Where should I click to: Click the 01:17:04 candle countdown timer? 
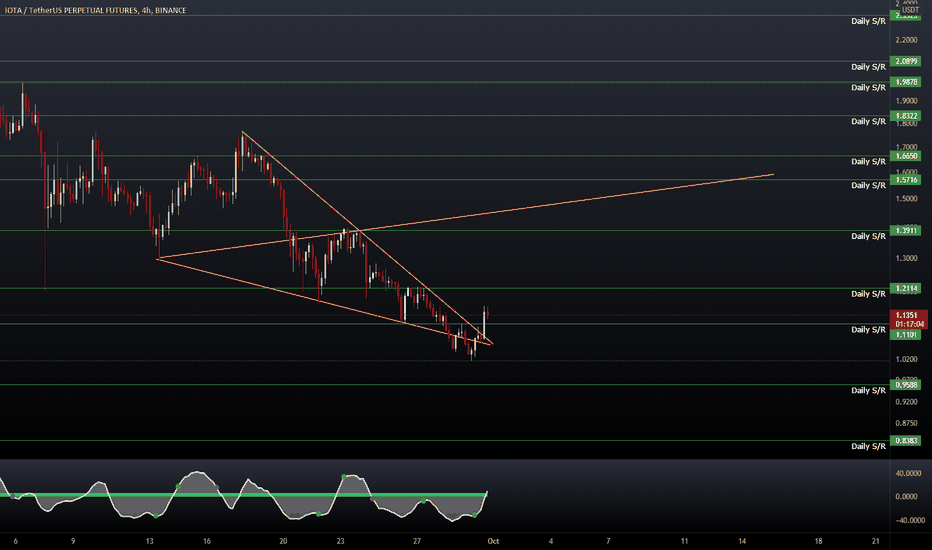click(x=910, y=324)
